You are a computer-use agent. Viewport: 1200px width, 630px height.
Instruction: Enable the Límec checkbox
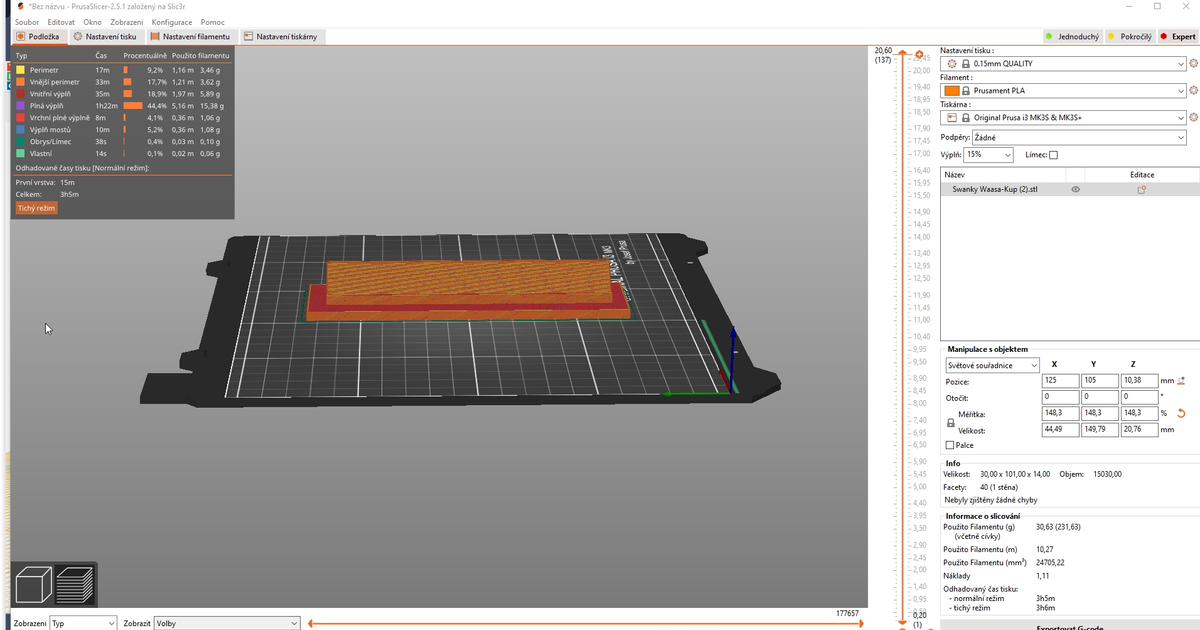[x=1052, y=155]
